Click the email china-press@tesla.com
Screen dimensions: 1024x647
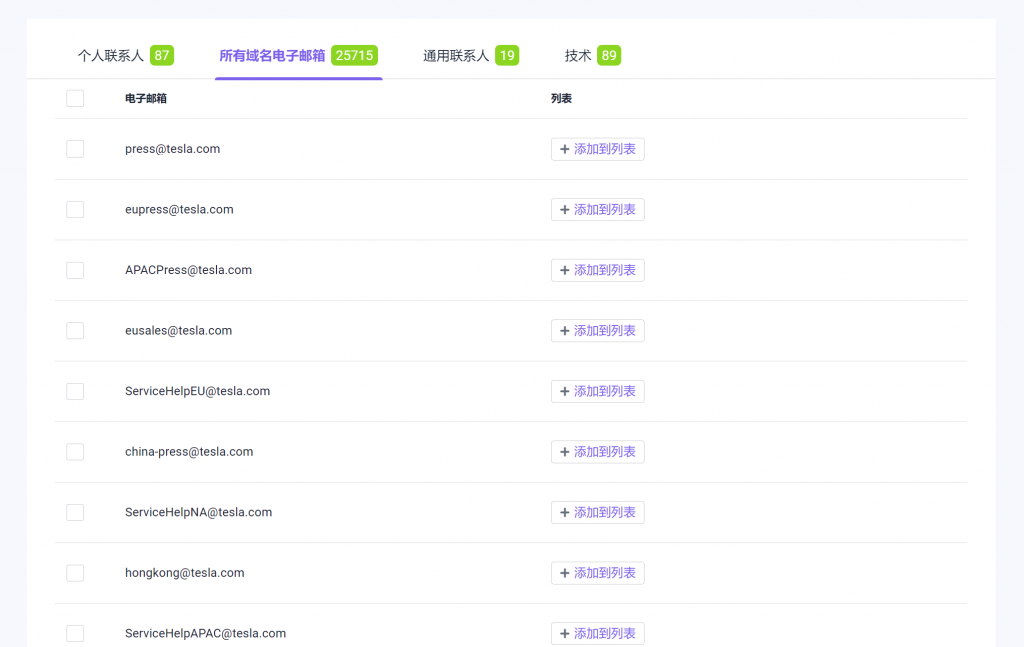point(189,452)
